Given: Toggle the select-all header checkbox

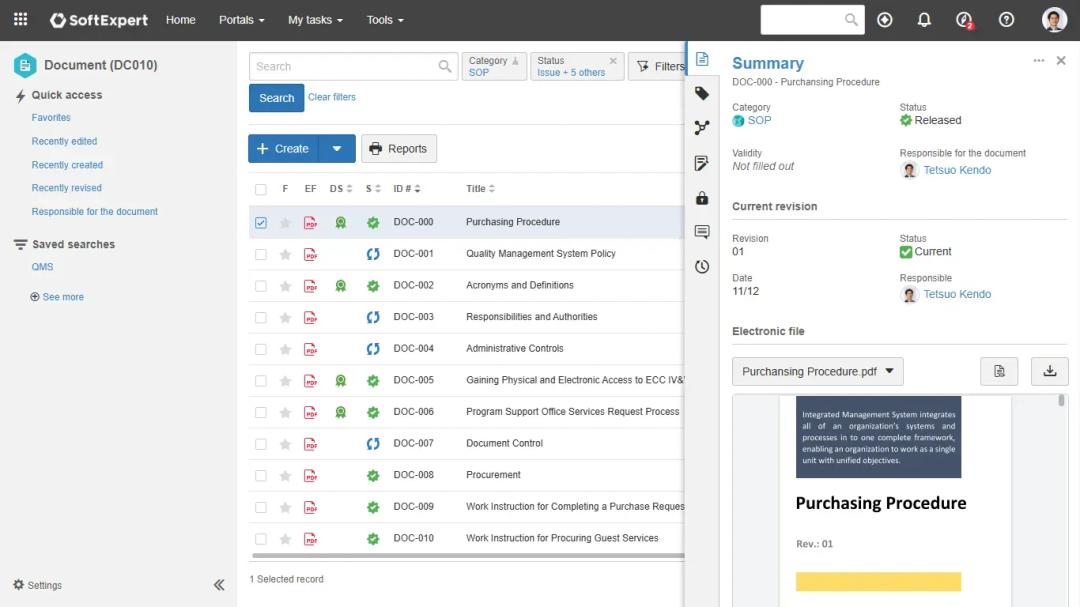Looking at the screenshot, I should pos(261,189).
